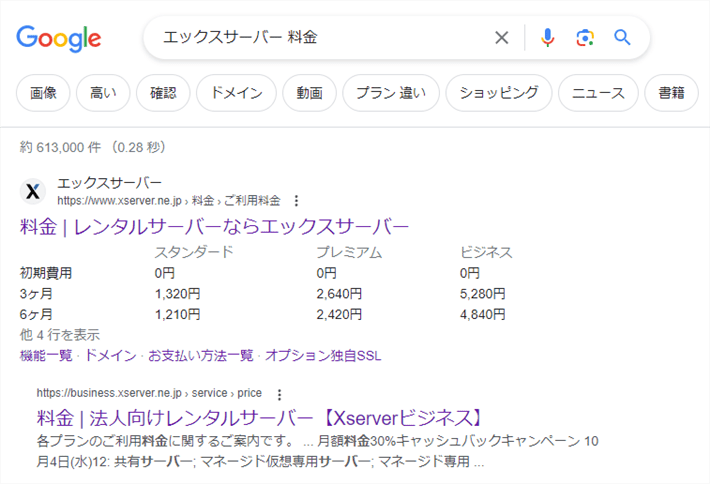Open Google Lens image search icon
Viewport: 710px width, 484px height.
point(585,38)
